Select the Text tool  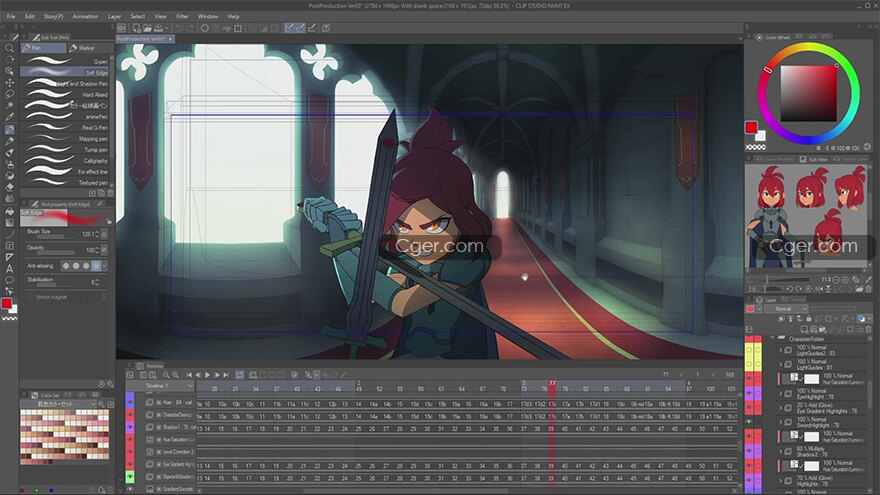(10, 269)
